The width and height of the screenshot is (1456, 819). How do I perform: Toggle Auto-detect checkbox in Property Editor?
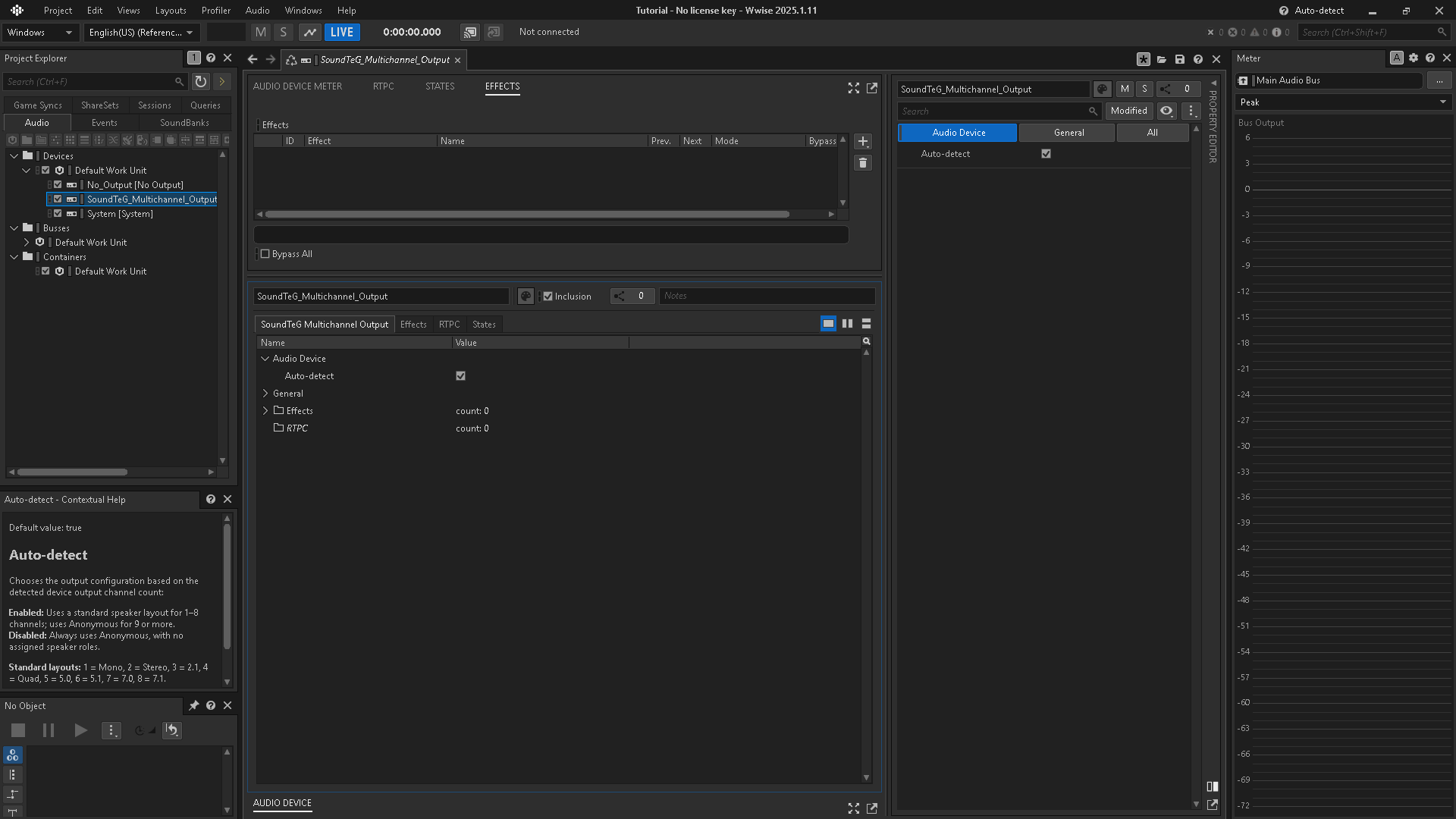(x=1046, y=154)
